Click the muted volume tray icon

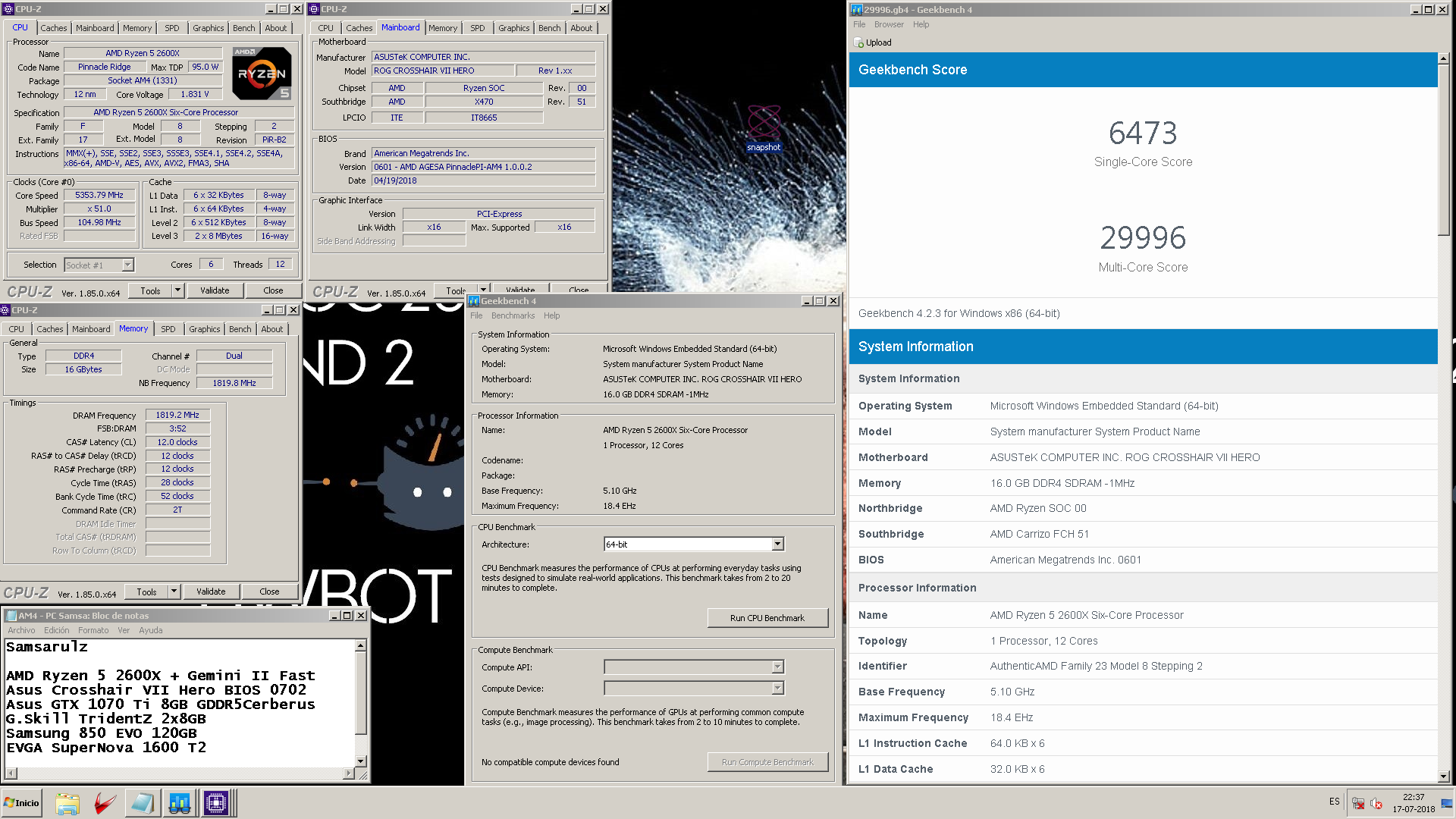click(x=1377, y=803)
